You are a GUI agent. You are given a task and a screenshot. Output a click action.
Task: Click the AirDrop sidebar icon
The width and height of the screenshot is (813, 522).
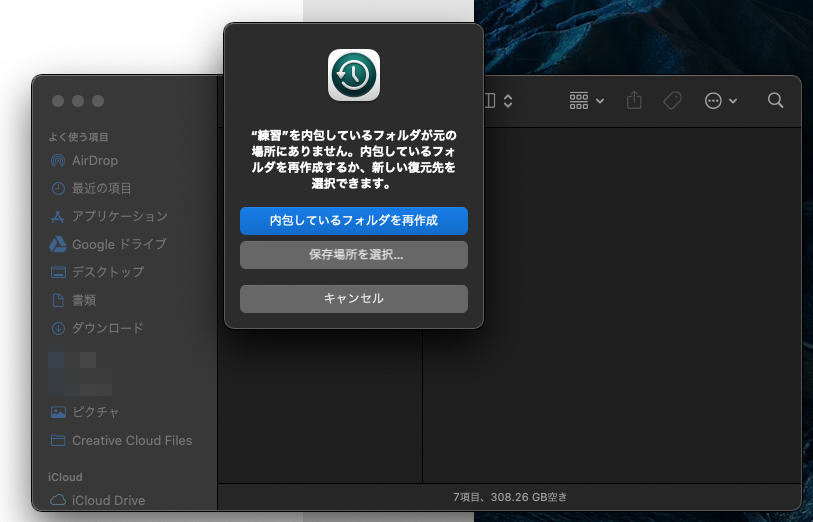pos(58,161)
